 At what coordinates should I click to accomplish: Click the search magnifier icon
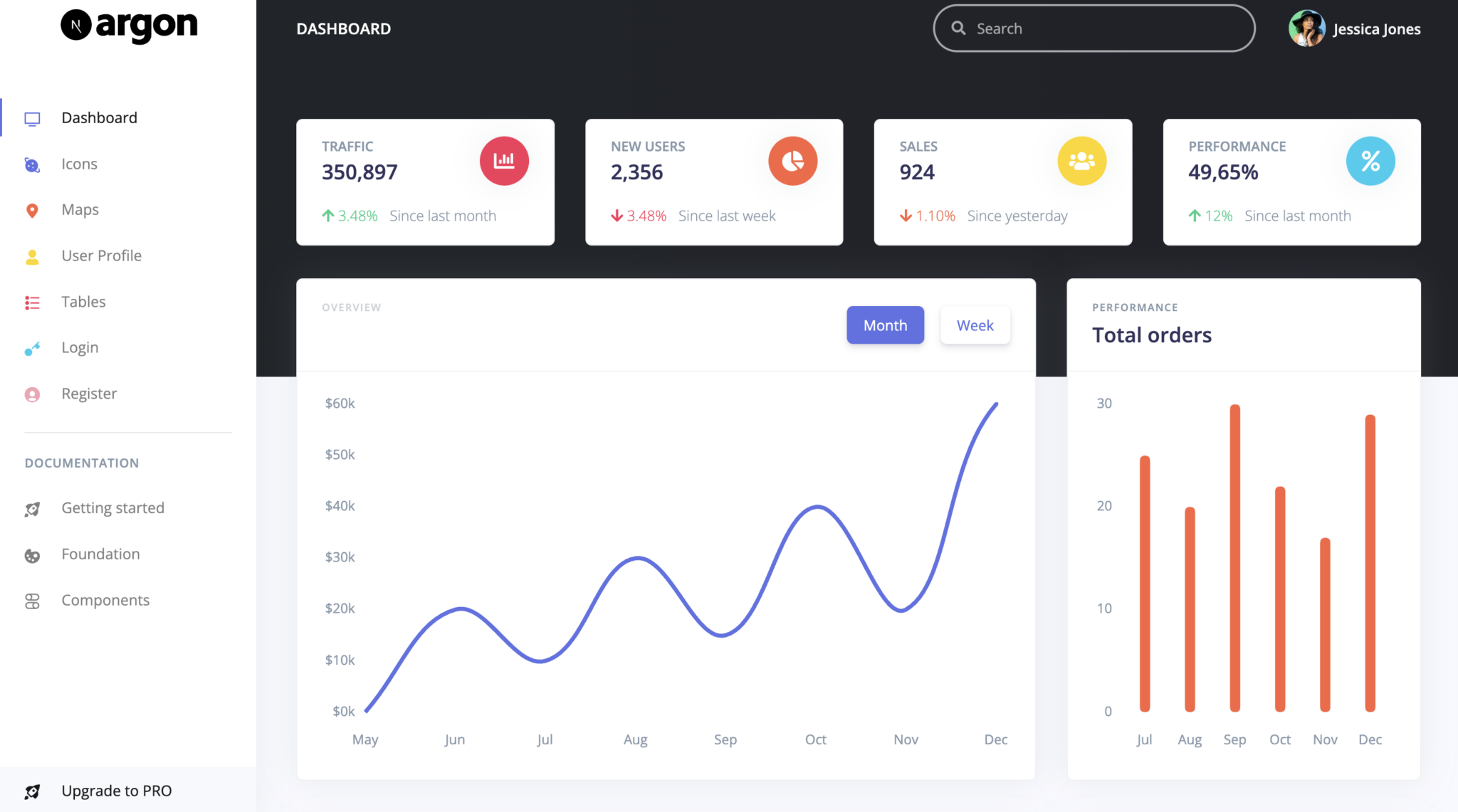click(959, 28)
